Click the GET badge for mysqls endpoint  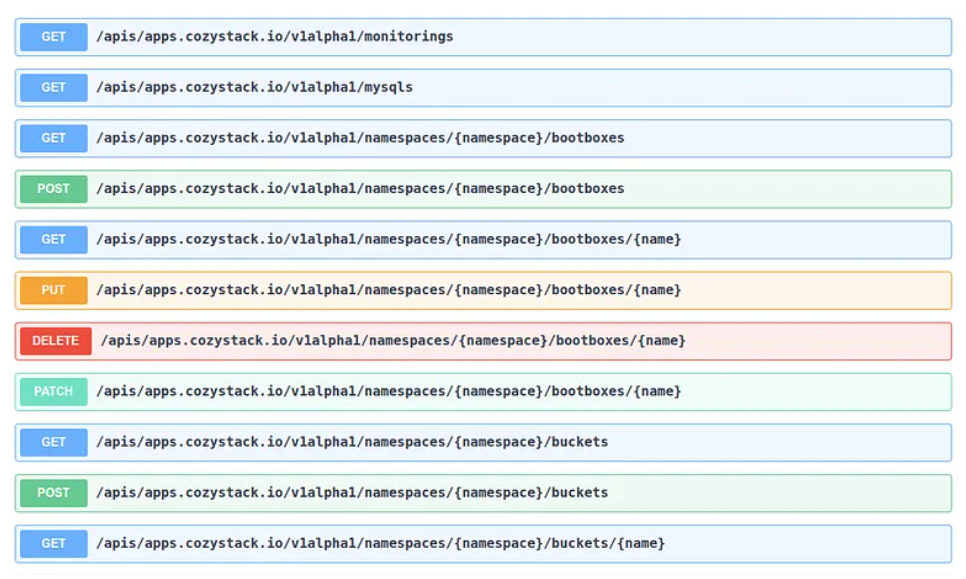point(53,87)
